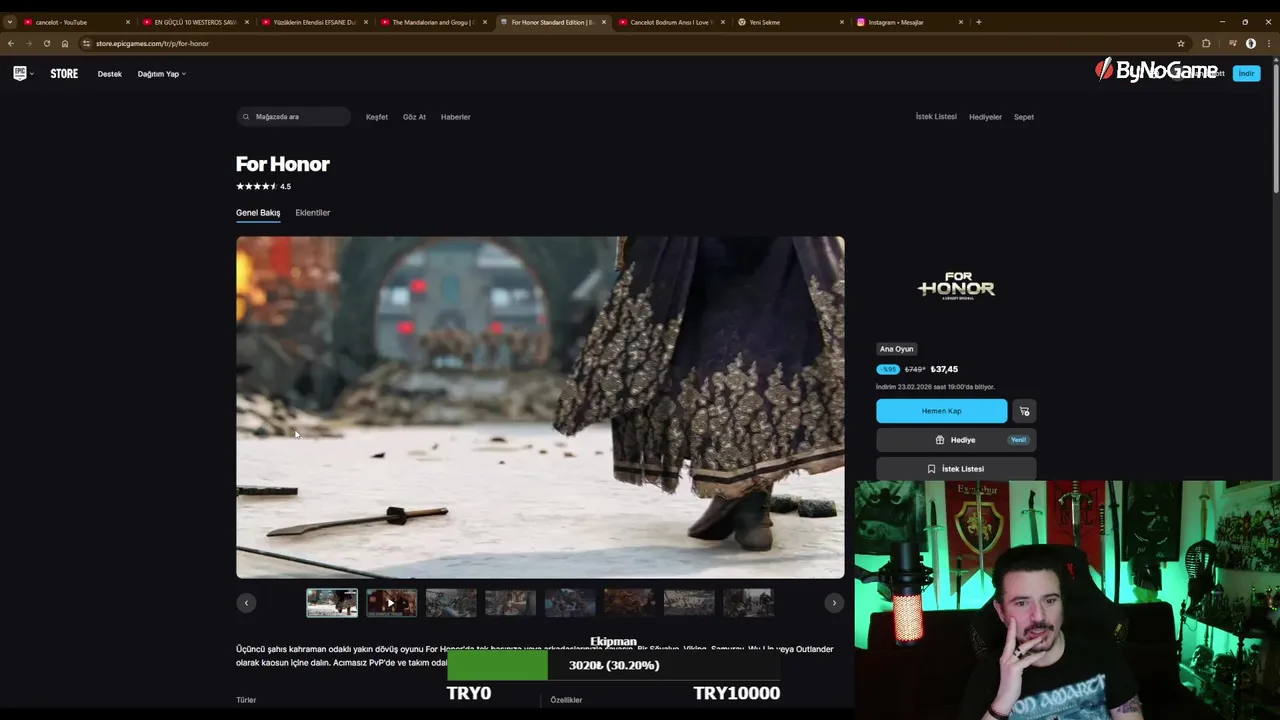Image resolution: width=1280 pixels, height=720 pixels.
Task: Open Sepet cart link
Action: tap(1024, 117)
